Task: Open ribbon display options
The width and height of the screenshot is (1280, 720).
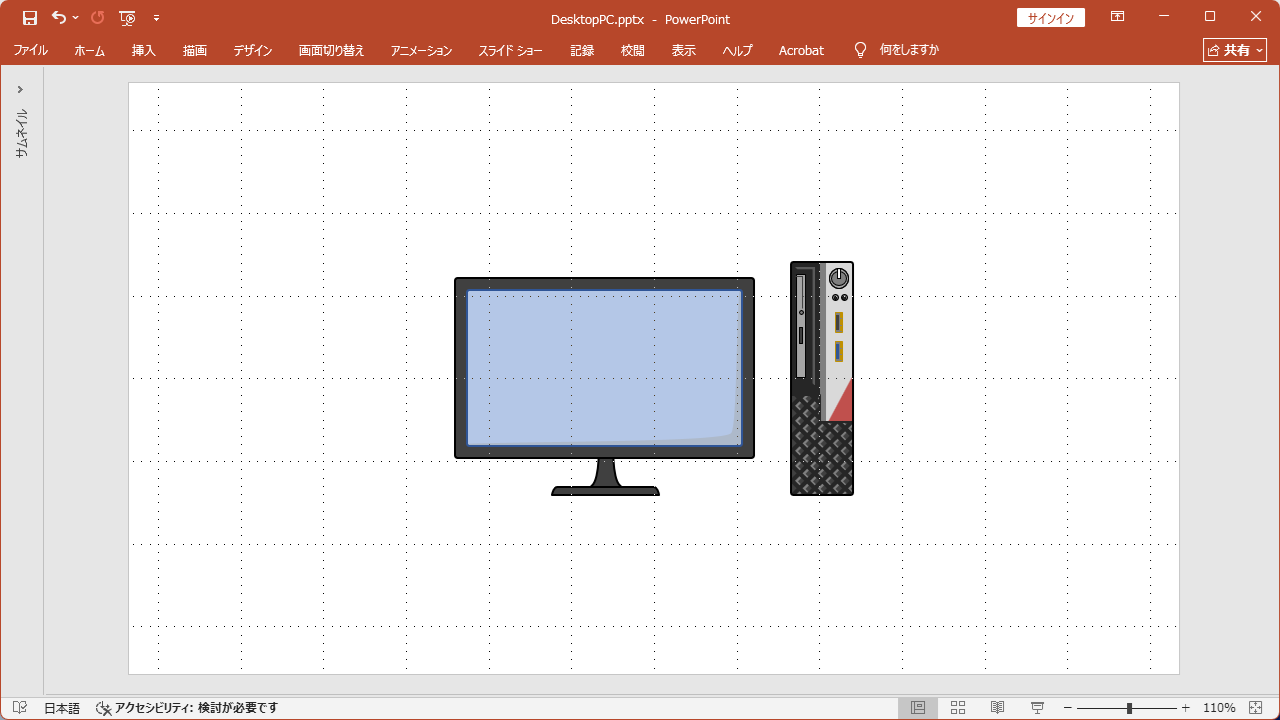Action: click(x=1117, y=17)
